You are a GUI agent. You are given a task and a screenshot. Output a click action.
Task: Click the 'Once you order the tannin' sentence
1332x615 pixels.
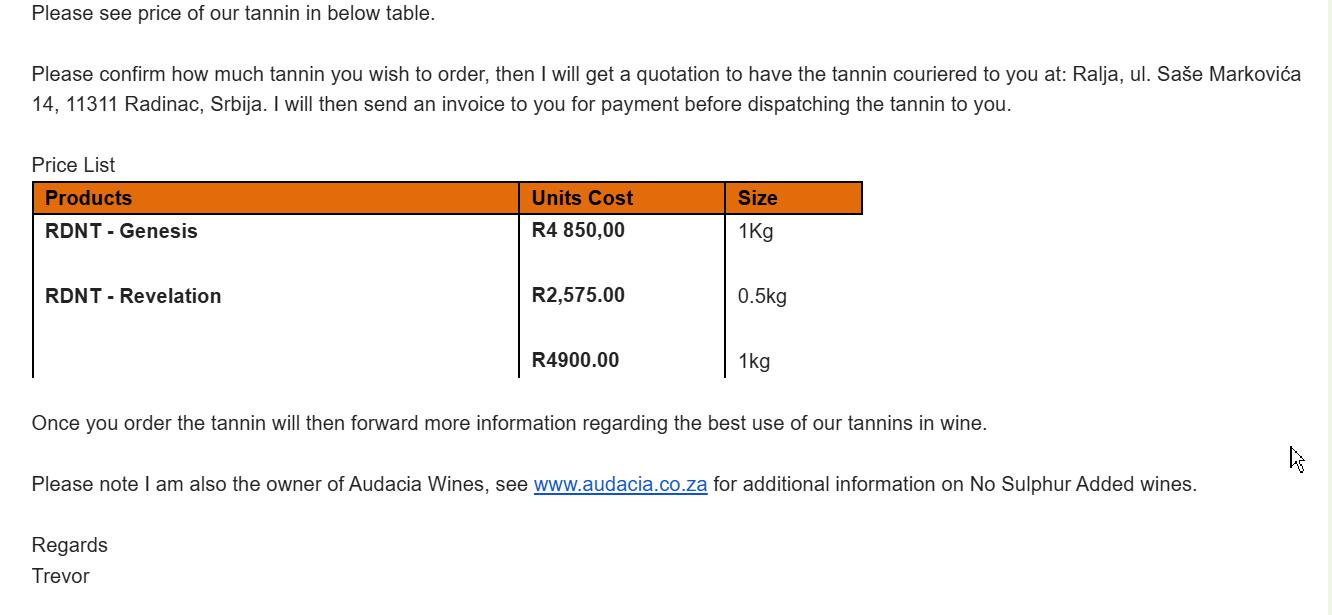[509, 423]
